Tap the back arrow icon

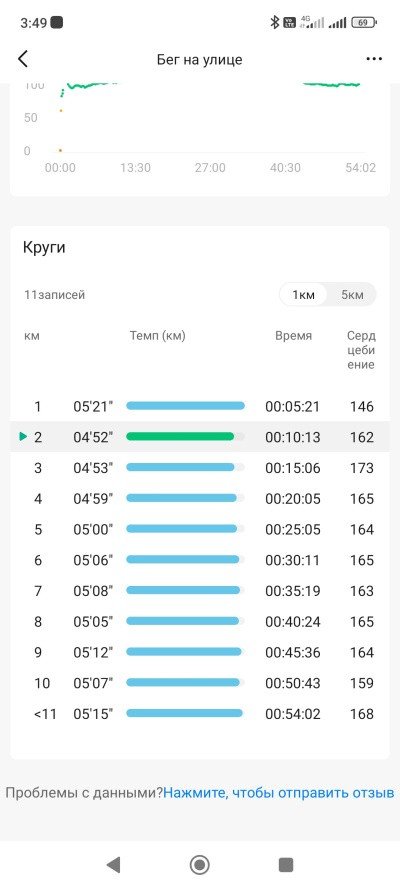pos(23,59)
